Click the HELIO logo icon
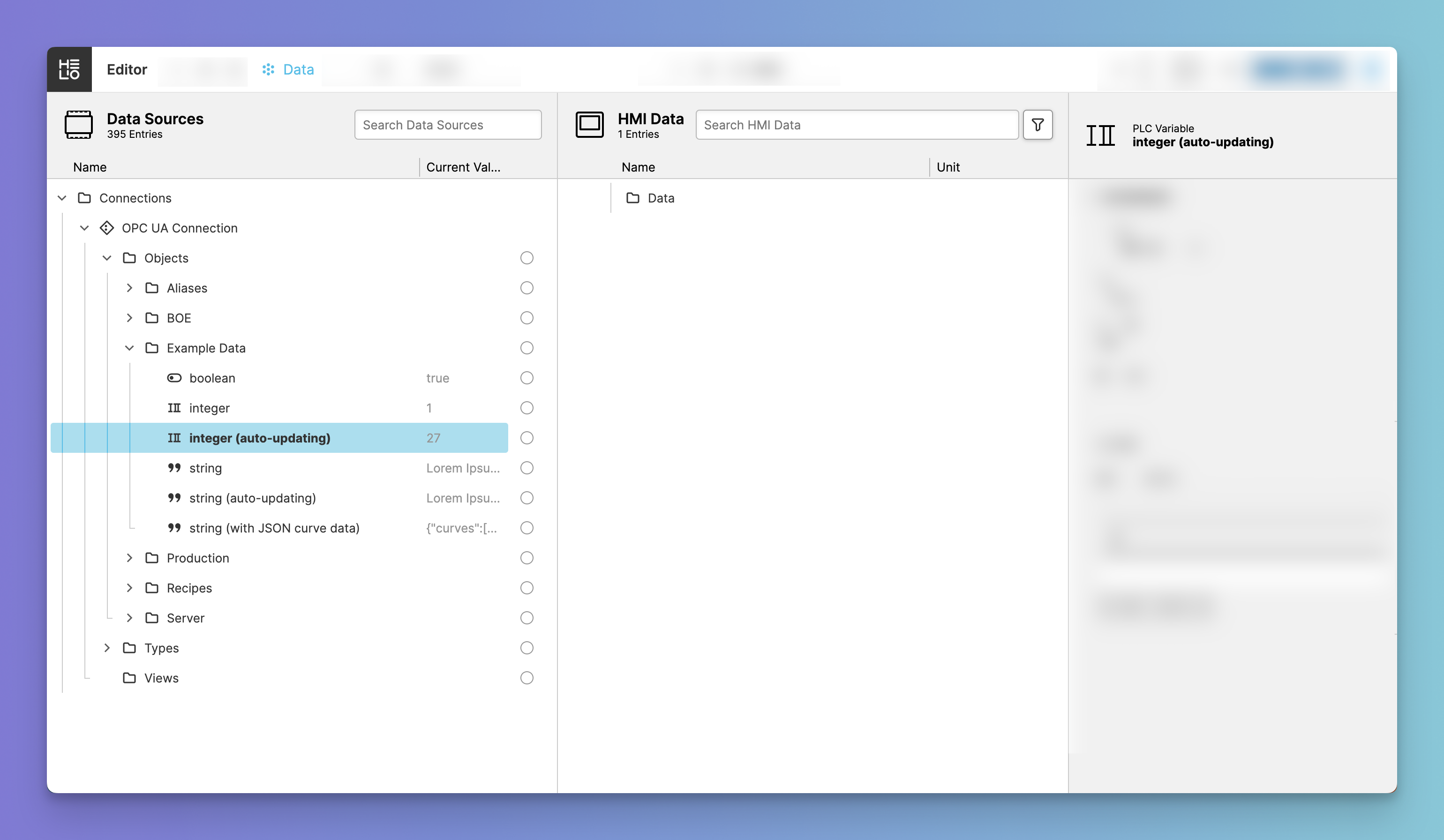Image resolution: width=1444 pixels, height=840 pixels. tap(69, 69)
